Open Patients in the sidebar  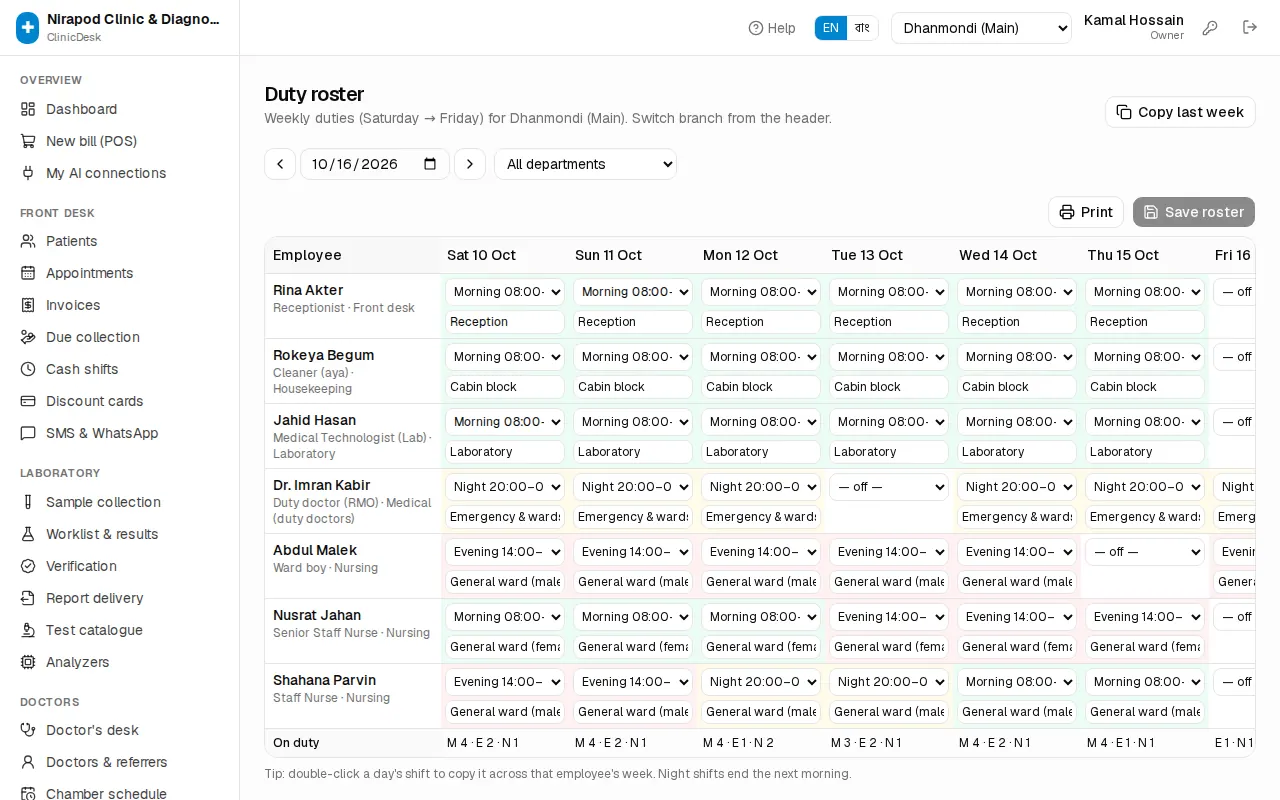pos(120,241)
